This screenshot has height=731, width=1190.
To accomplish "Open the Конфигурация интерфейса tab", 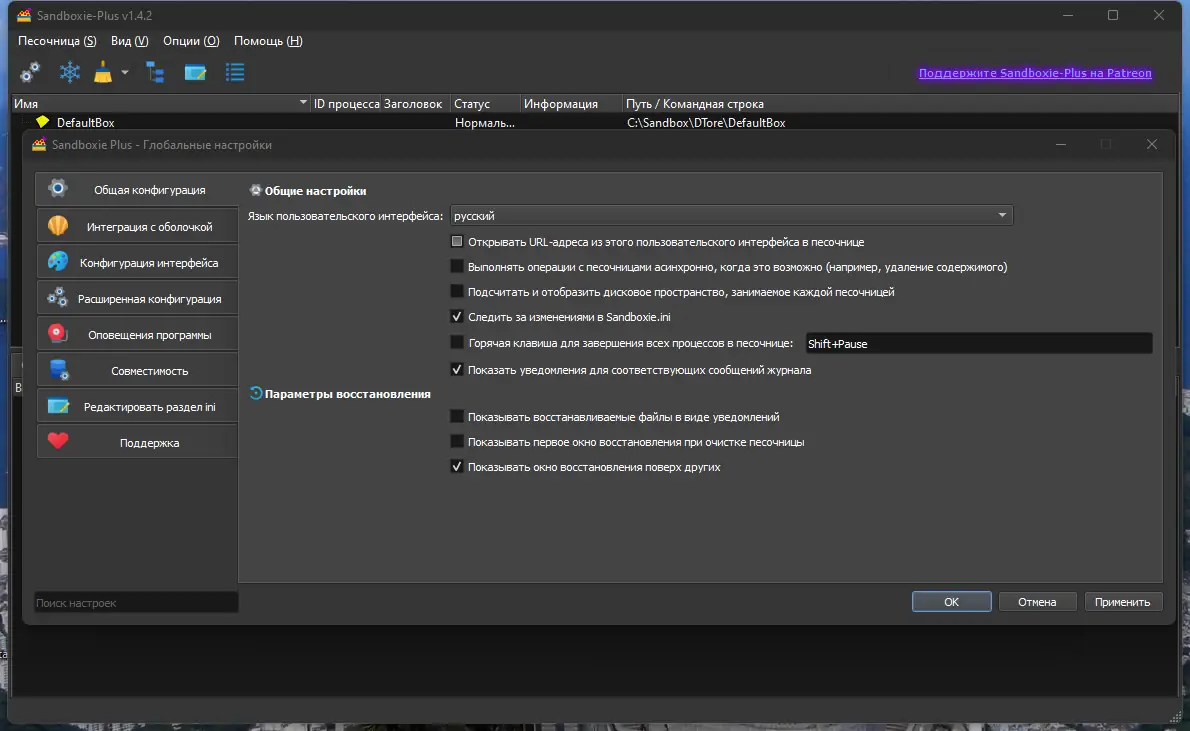I will (137, 263).
